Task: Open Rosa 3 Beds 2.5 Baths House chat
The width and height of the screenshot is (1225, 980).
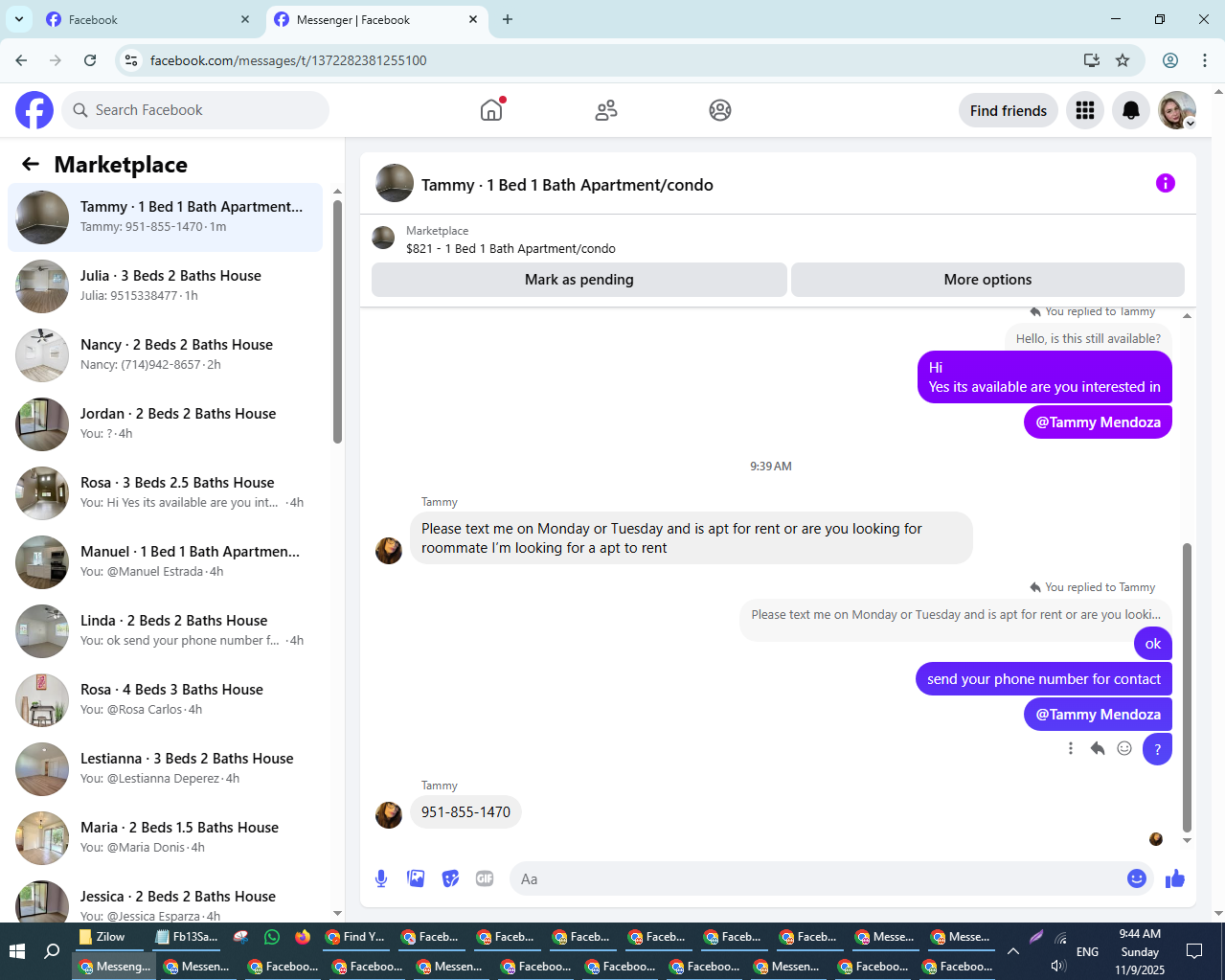Action: [x=165, y=492]
